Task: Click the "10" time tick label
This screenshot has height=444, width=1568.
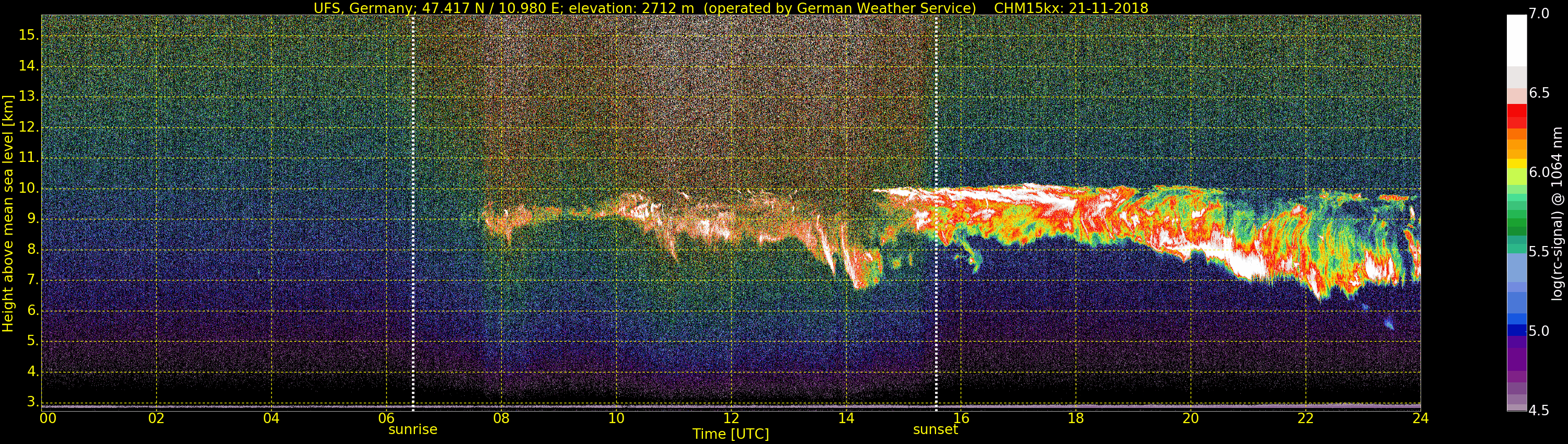Action: point(616,418)
